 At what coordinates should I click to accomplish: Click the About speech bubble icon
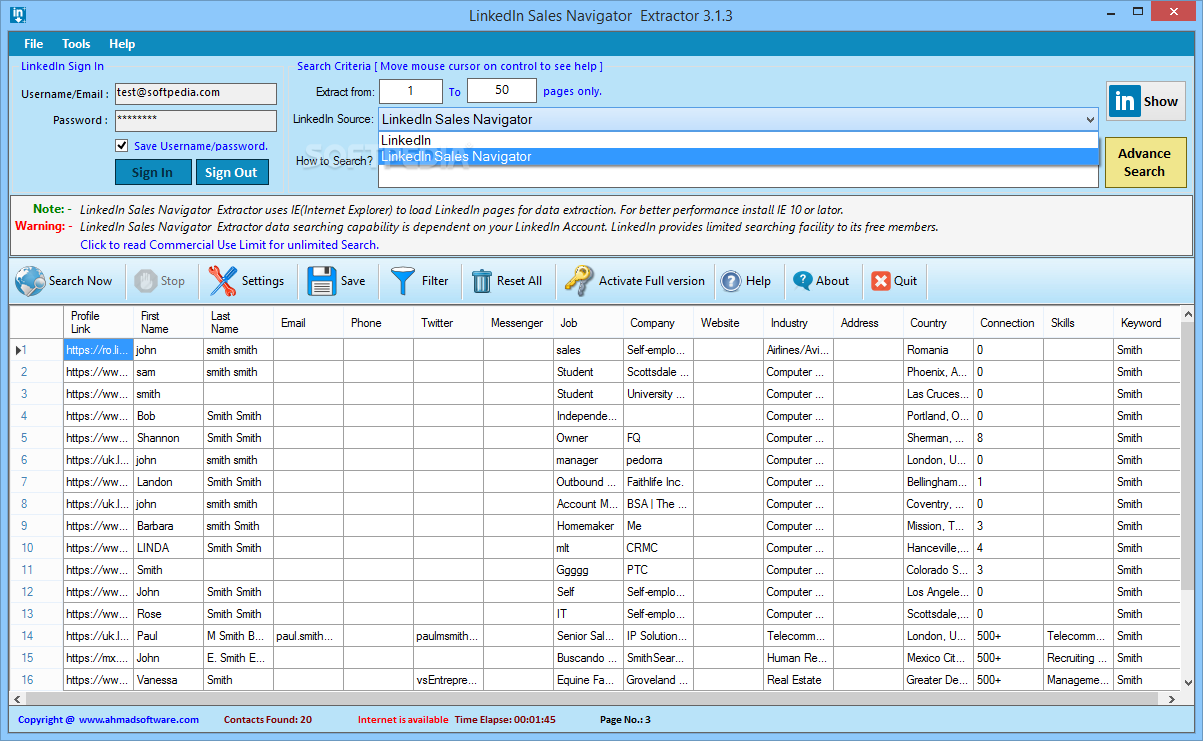(802, 281)
